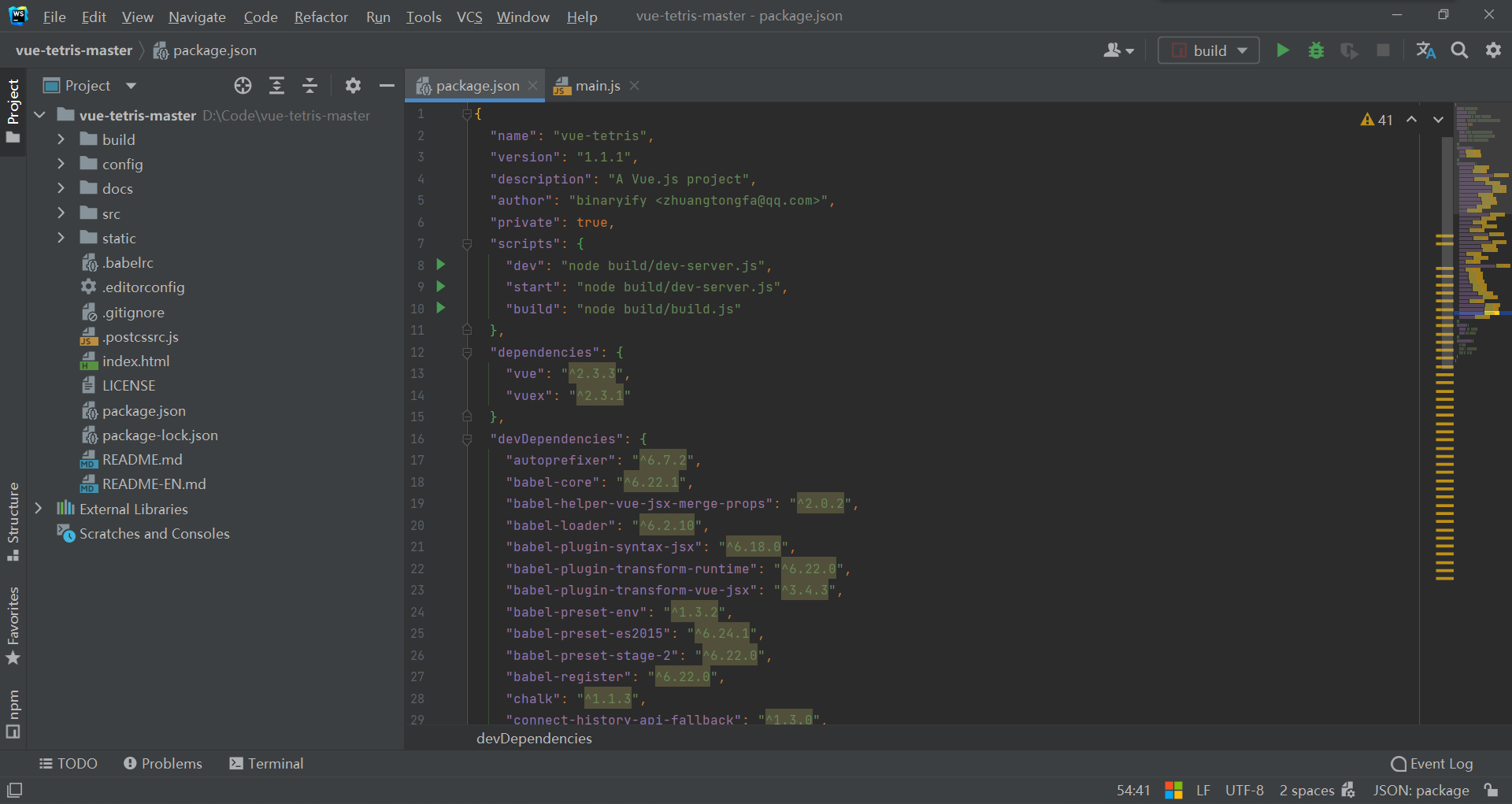Open the build run-configuration dropdown
Screen dimensions: 1512x804
[1209, 50]
